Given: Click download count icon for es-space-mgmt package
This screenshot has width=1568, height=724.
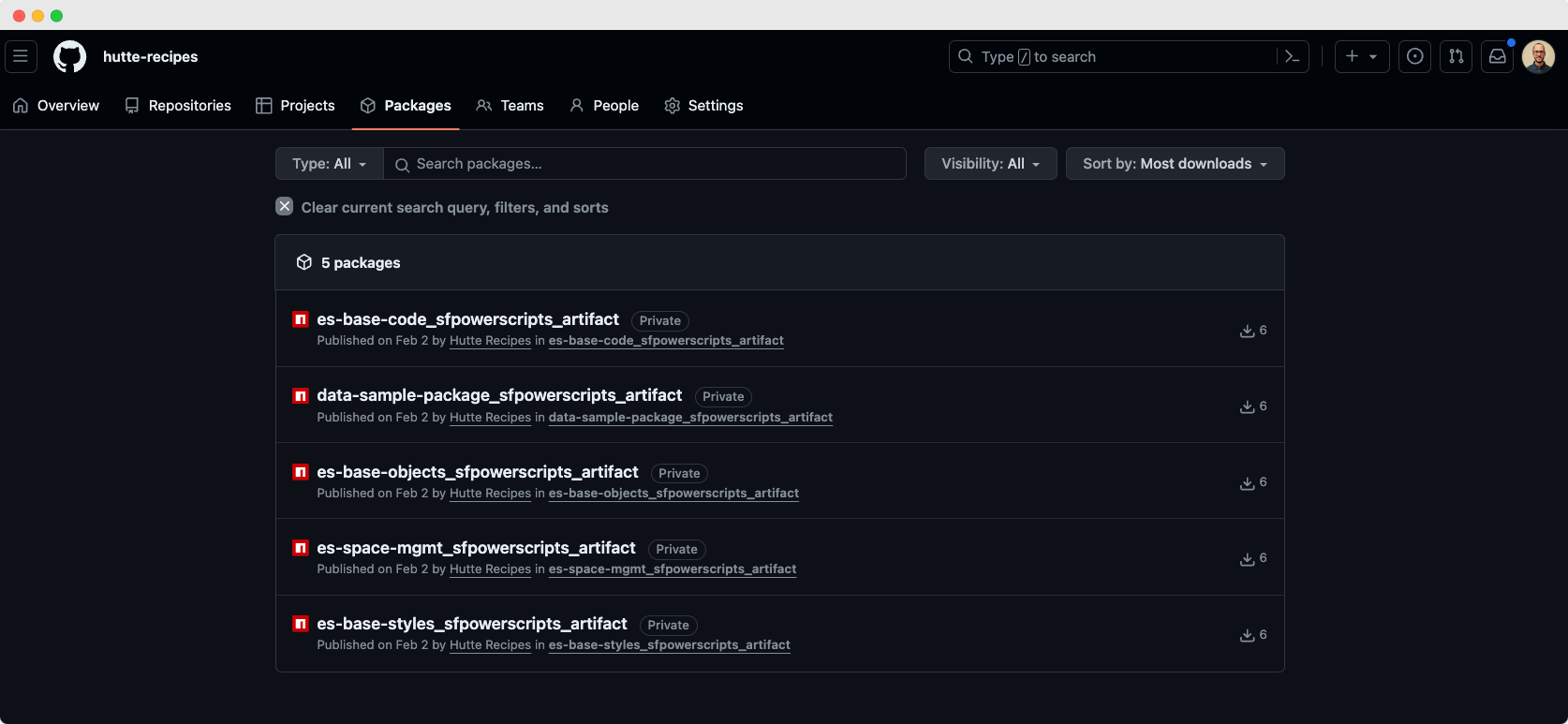Looking at the screenshot, I should tap(1248, 558).
